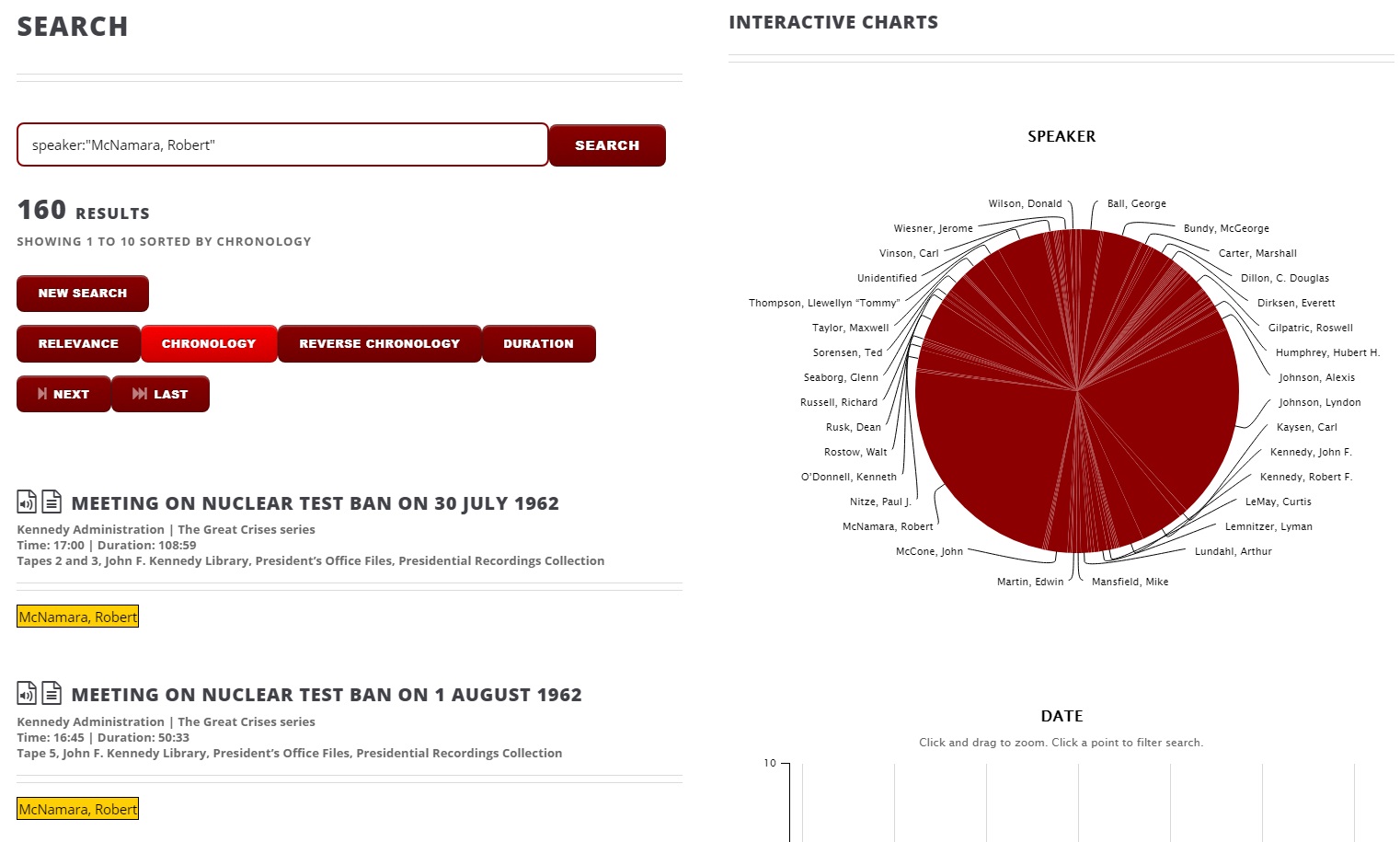The image size is (1400, 842).
Task: Sort results by Duration
Action: (x=538, y=344)
